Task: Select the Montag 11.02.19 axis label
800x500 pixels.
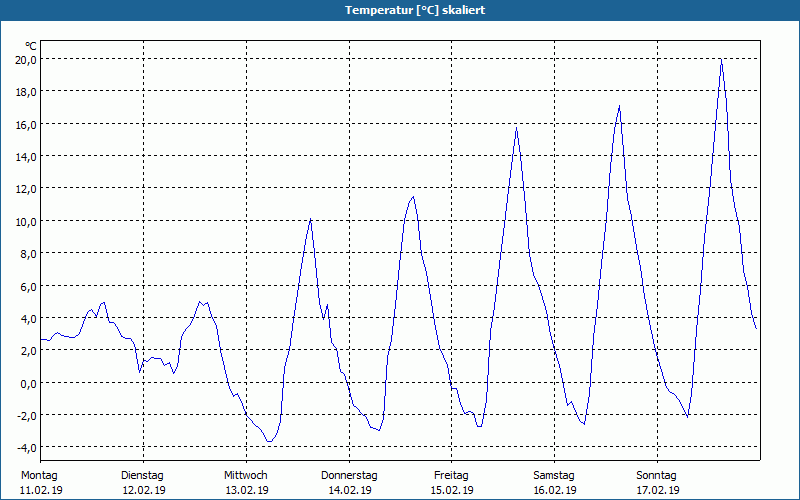Action: coord(41,483)
